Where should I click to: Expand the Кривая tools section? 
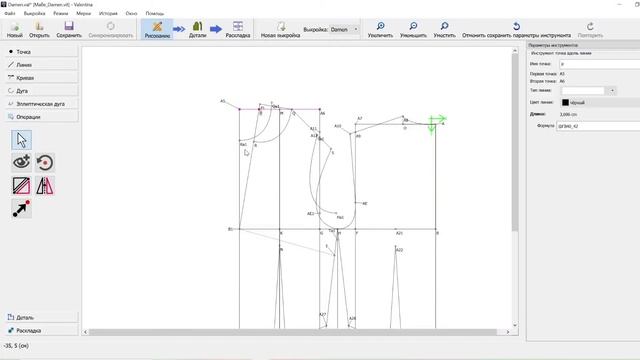(42, 78)
